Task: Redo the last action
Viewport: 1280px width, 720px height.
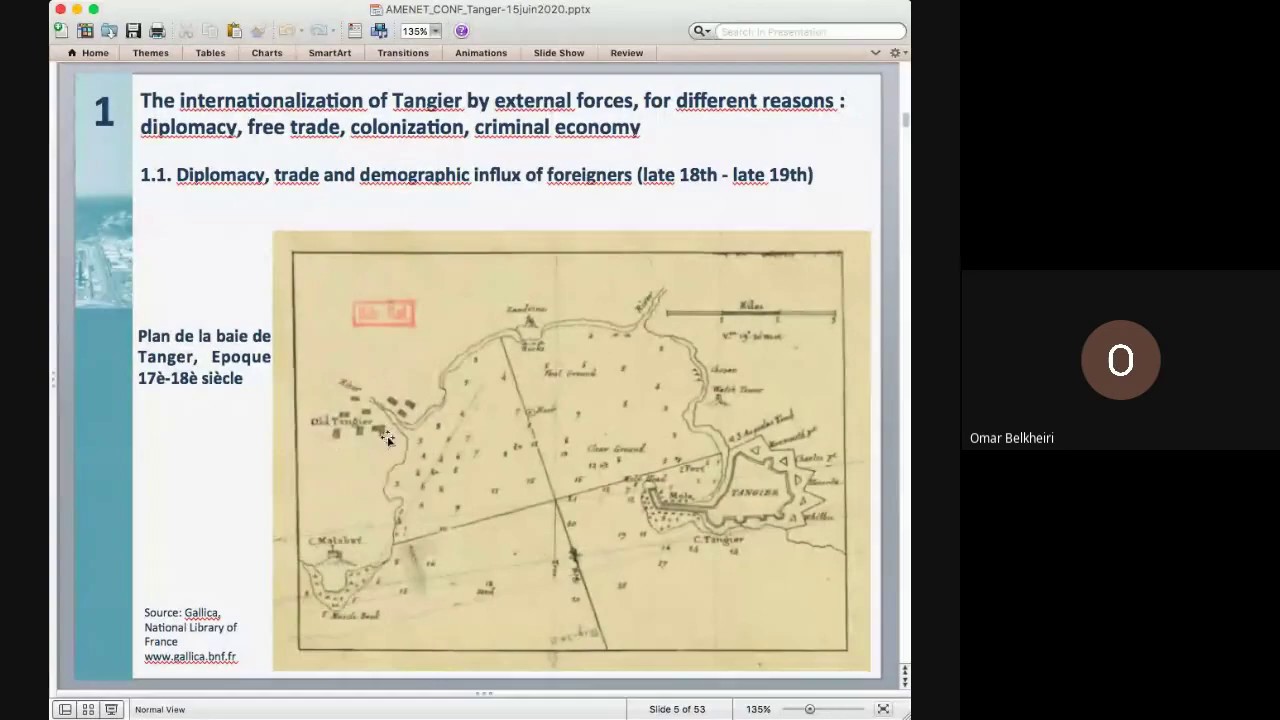Action: (x=319, y=31)
